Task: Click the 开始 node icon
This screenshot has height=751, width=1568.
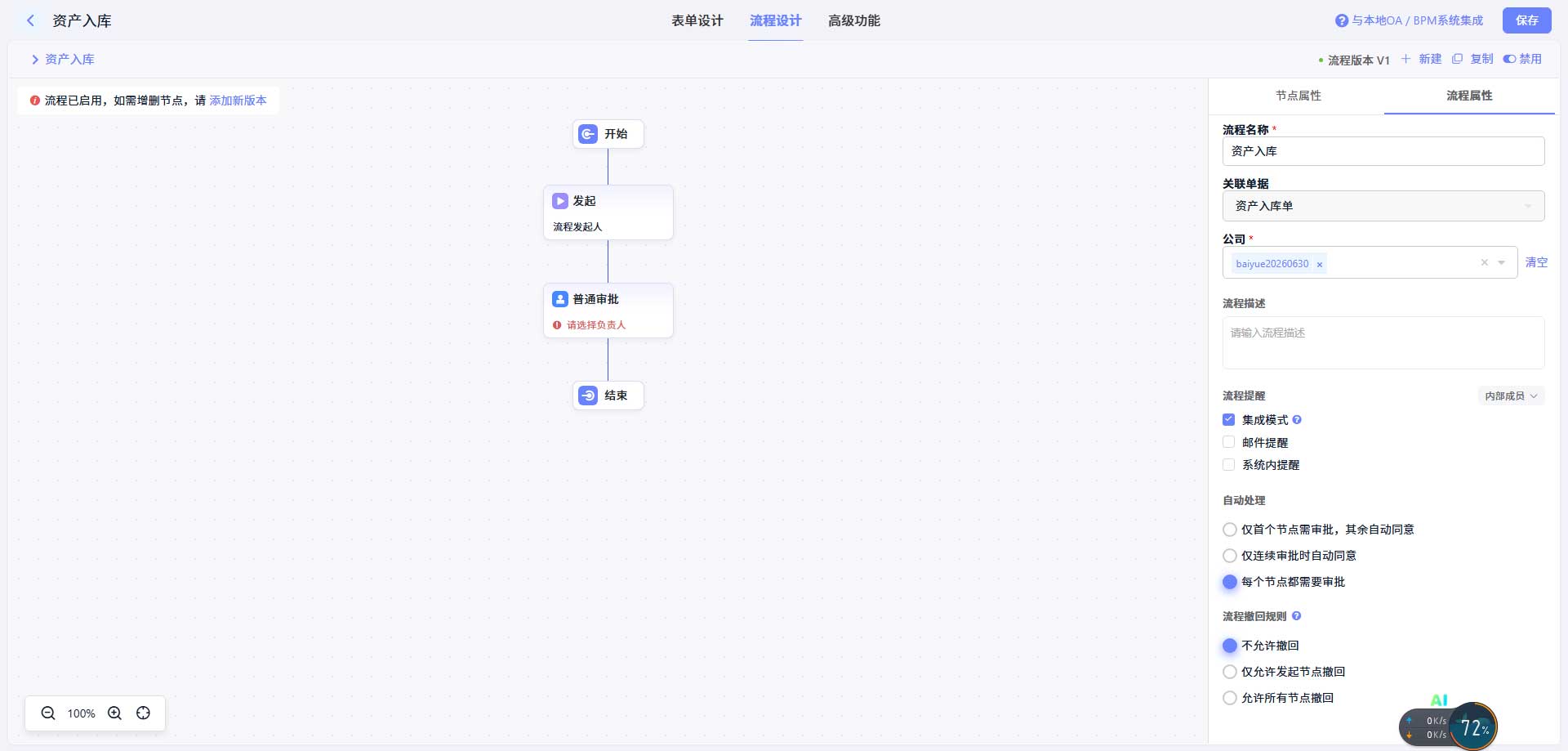Action: [588, 134]
